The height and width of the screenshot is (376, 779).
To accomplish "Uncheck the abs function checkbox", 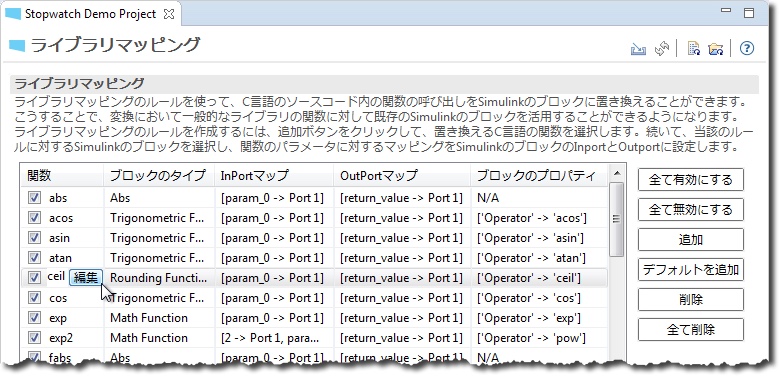I will coord(34,198).
